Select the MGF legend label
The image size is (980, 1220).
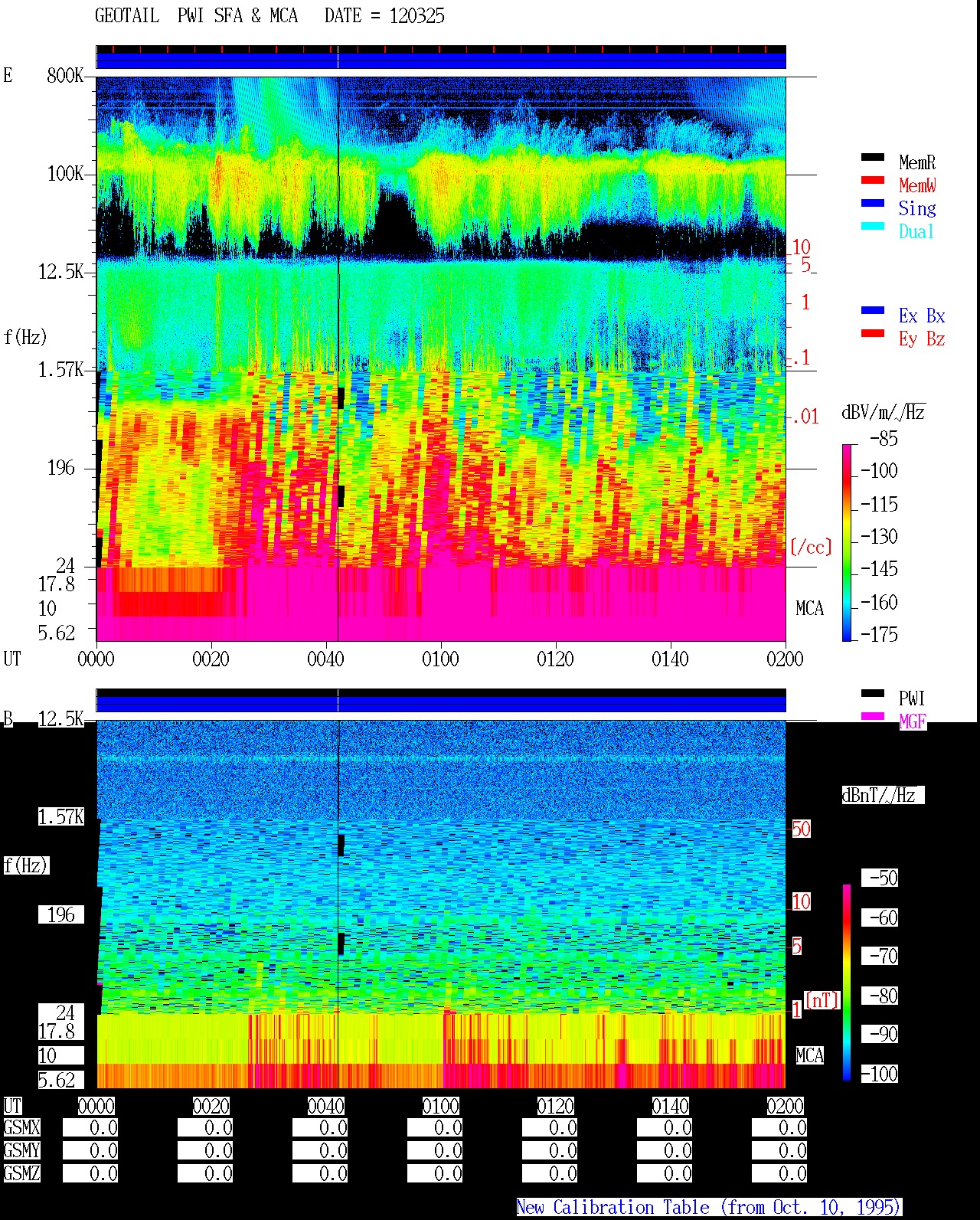913,721
